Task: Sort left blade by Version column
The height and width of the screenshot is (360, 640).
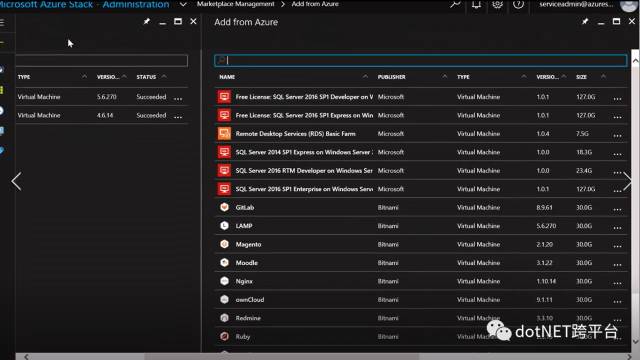Action: click(108, 77)
